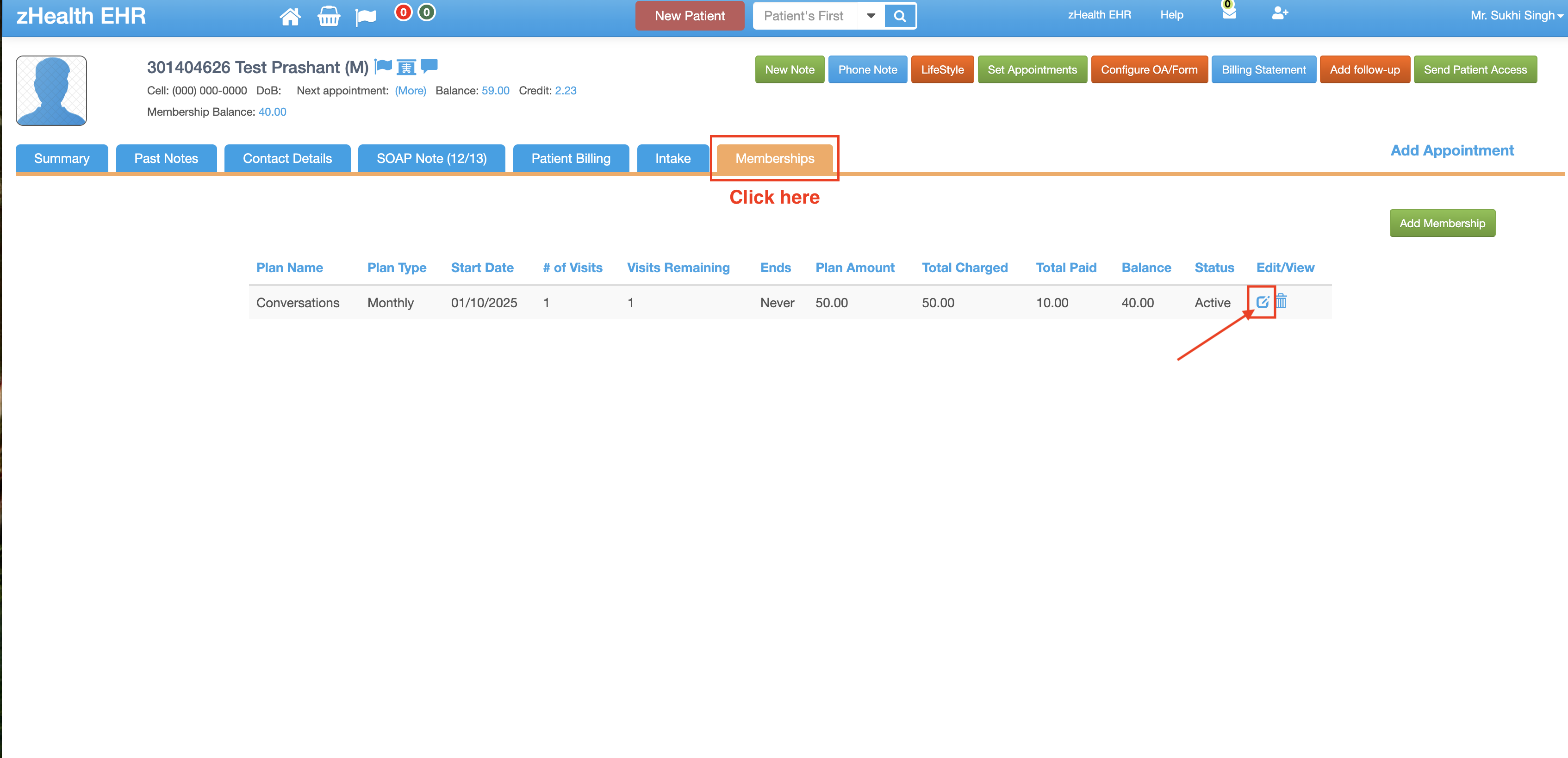Select the Memberships tab
This screenshot has height=758, width=1568.
tap(774, 158)
